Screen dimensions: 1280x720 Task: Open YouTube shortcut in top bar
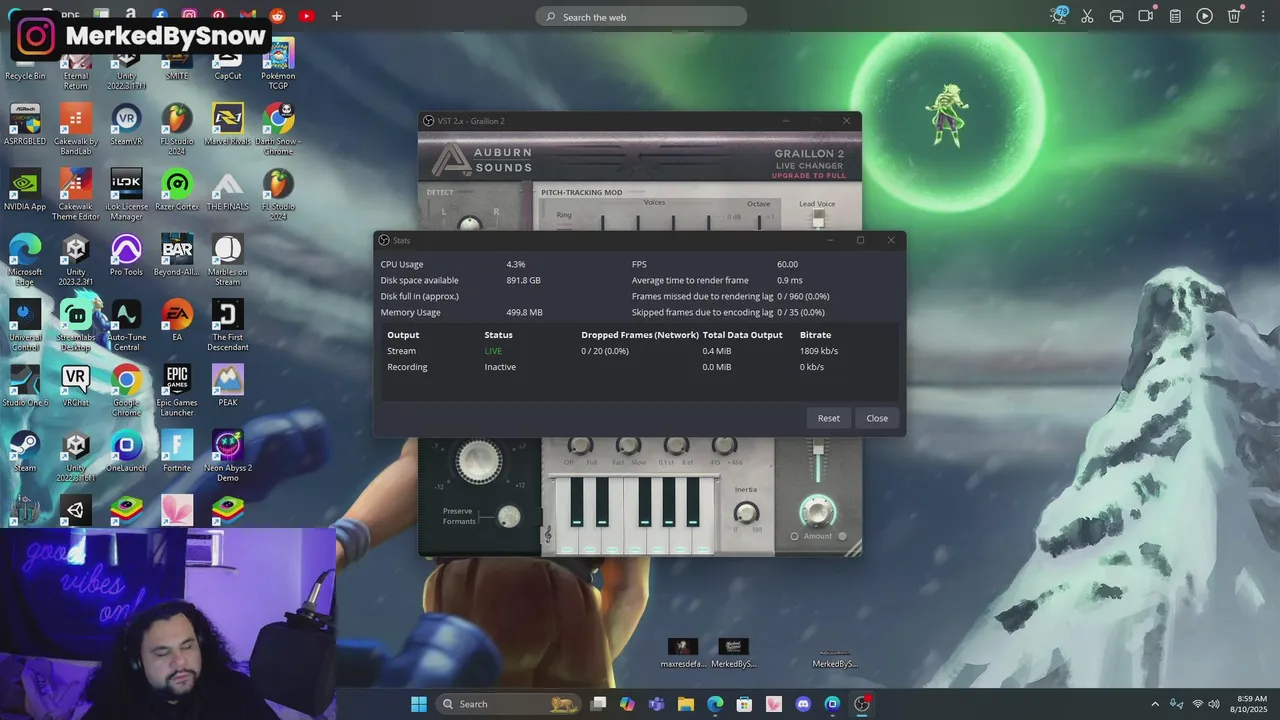click(x=306, y=16)
